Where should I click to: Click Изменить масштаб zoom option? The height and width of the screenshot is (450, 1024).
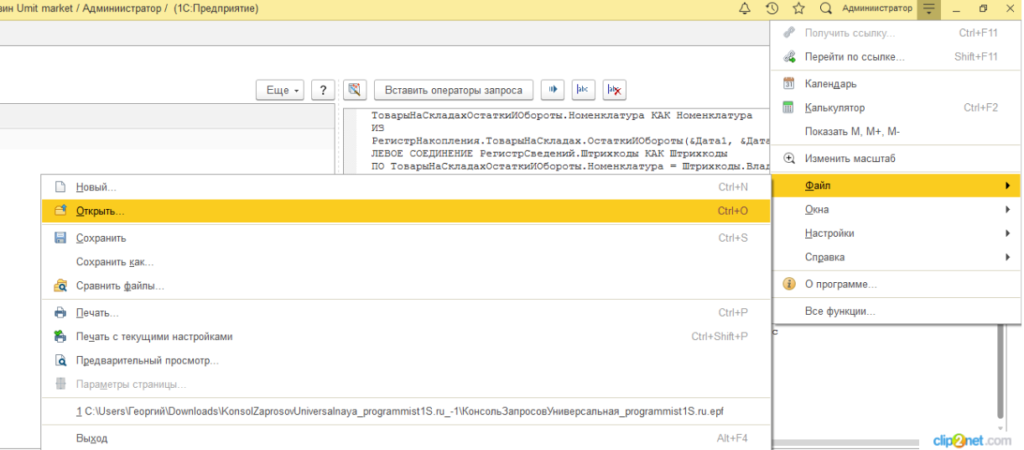click(850, 158)
